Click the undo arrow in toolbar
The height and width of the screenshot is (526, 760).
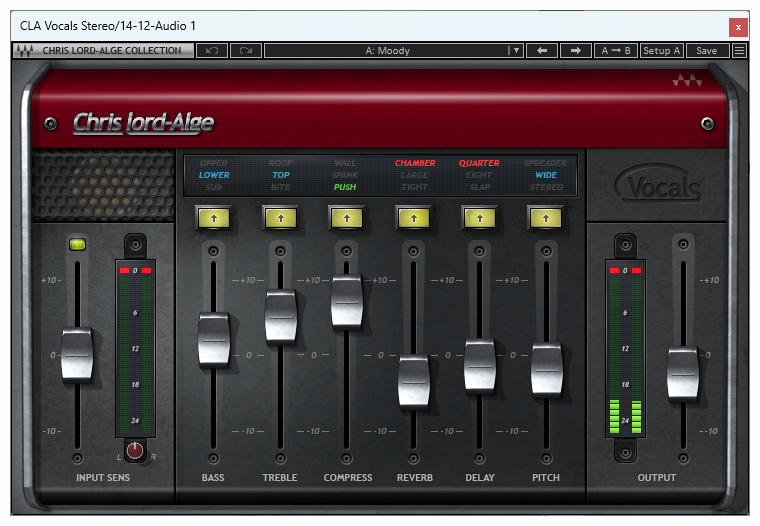212,50
